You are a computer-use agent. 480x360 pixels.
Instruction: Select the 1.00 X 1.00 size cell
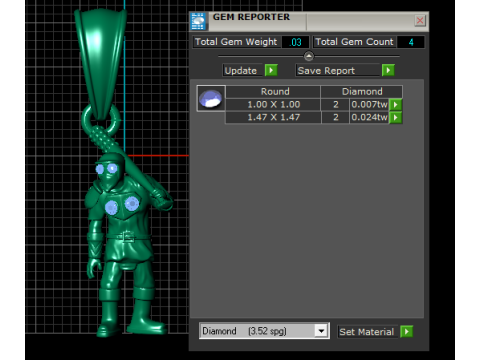[x=273, y=105]
